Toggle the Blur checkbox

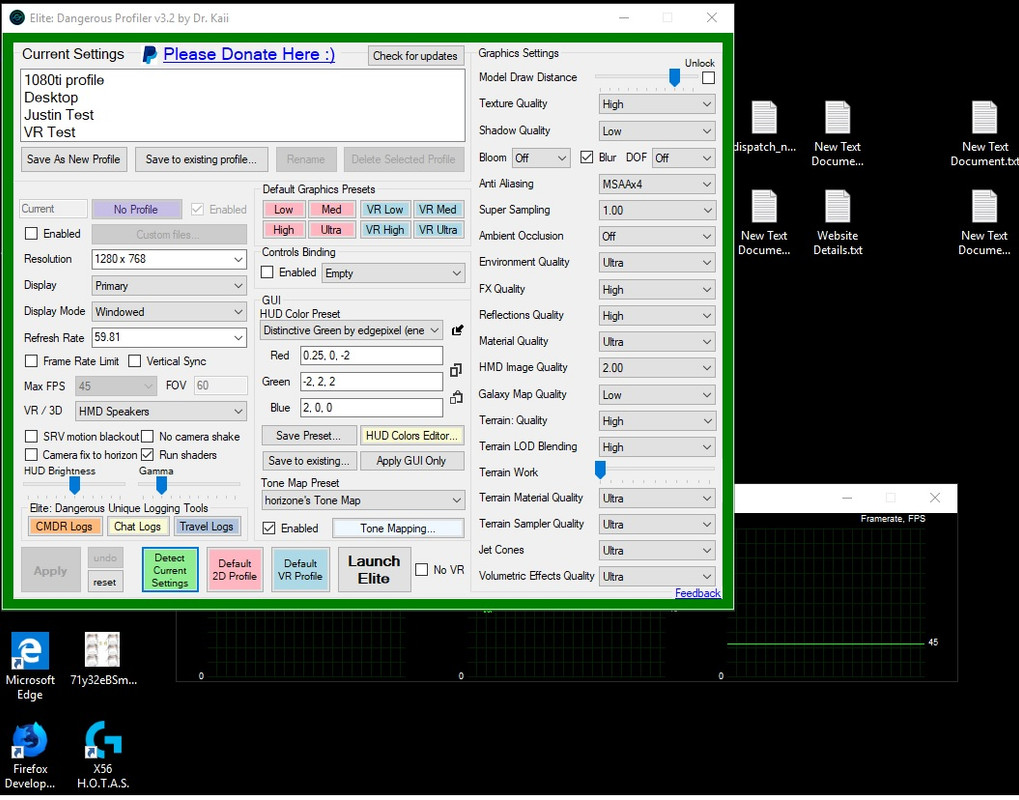(587, 157)
